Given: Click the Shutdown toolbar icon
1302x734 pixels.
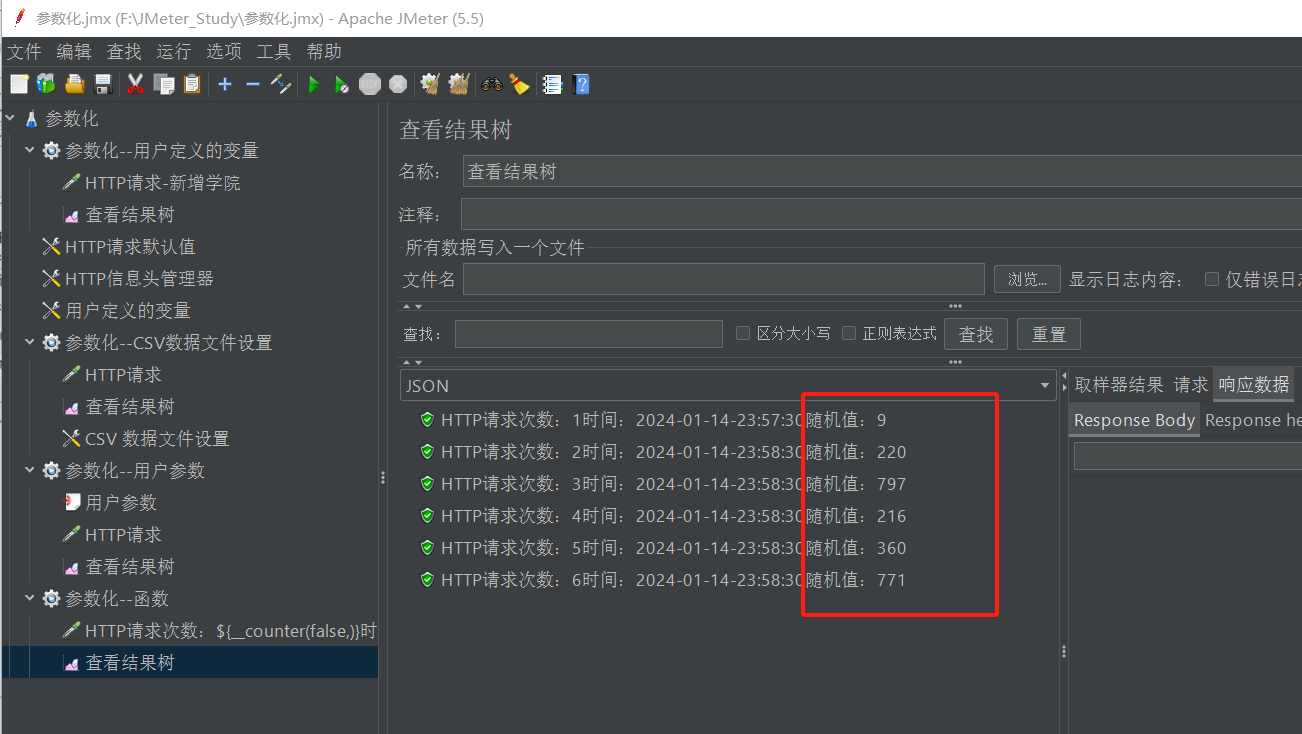Looking at the screenshot, I should [398, 85].
